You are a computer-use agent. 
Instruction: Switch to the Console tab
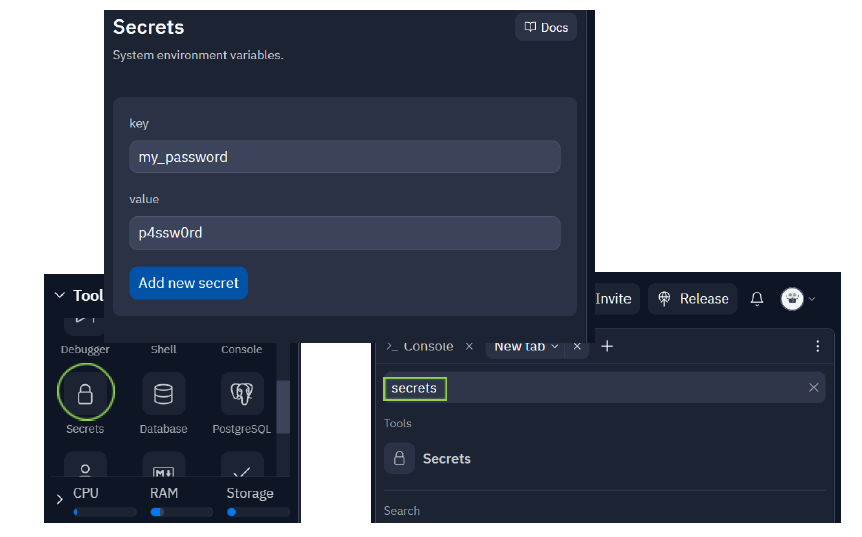[x=421, y=346]
